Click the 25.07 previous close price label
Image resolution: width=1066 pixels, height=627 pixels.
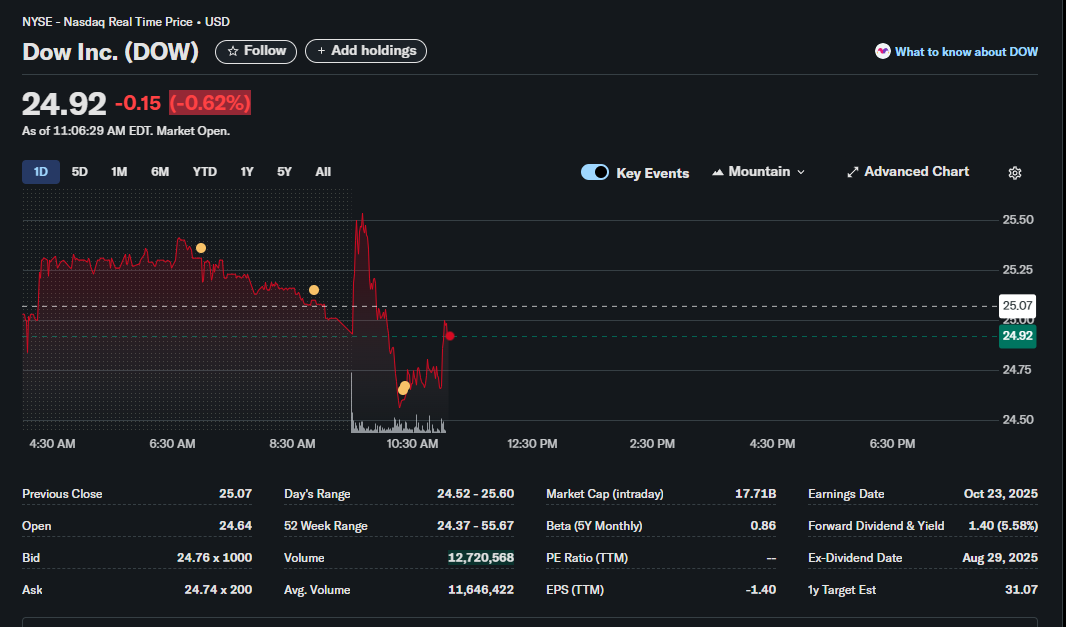tap(1017, 306)
